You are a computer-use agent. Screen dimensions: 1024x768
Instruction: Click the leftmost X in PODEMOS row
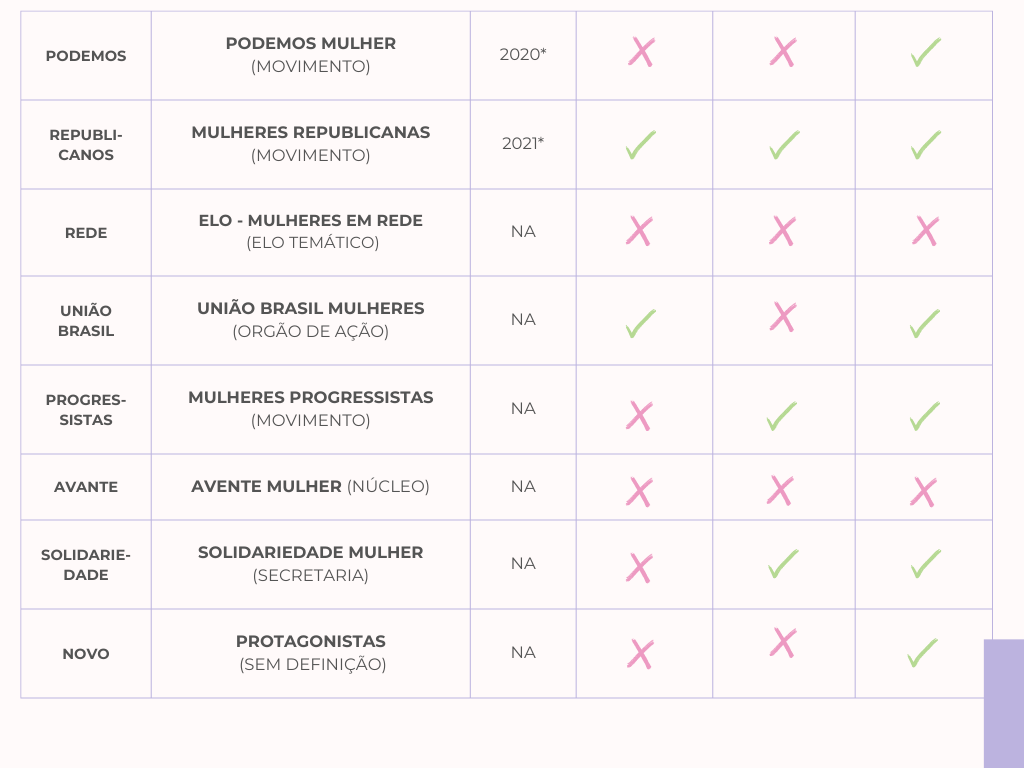[x=641, y=53]
